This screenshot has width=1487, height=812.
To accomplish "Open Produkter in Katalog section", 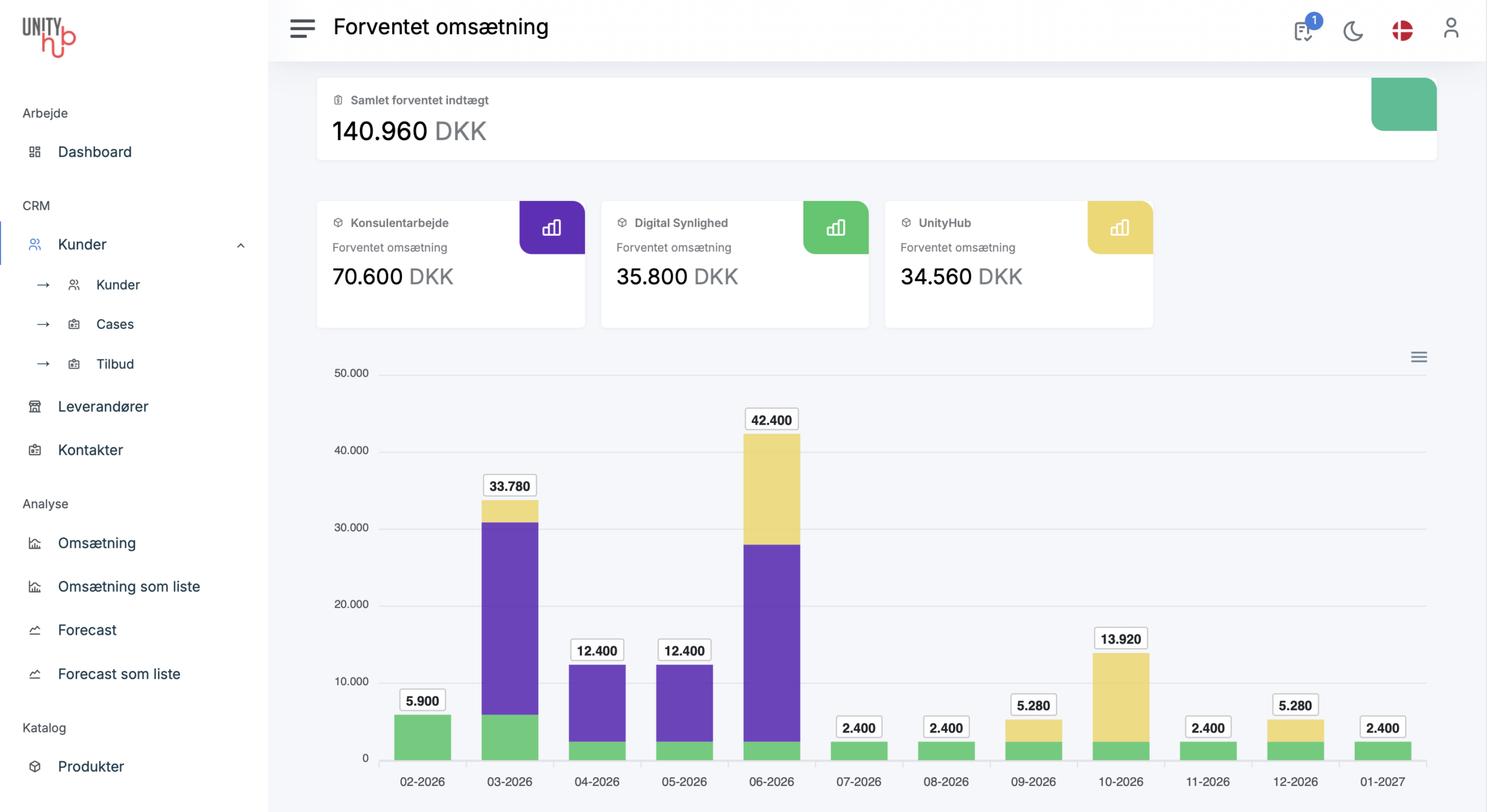I will [91, 766].
